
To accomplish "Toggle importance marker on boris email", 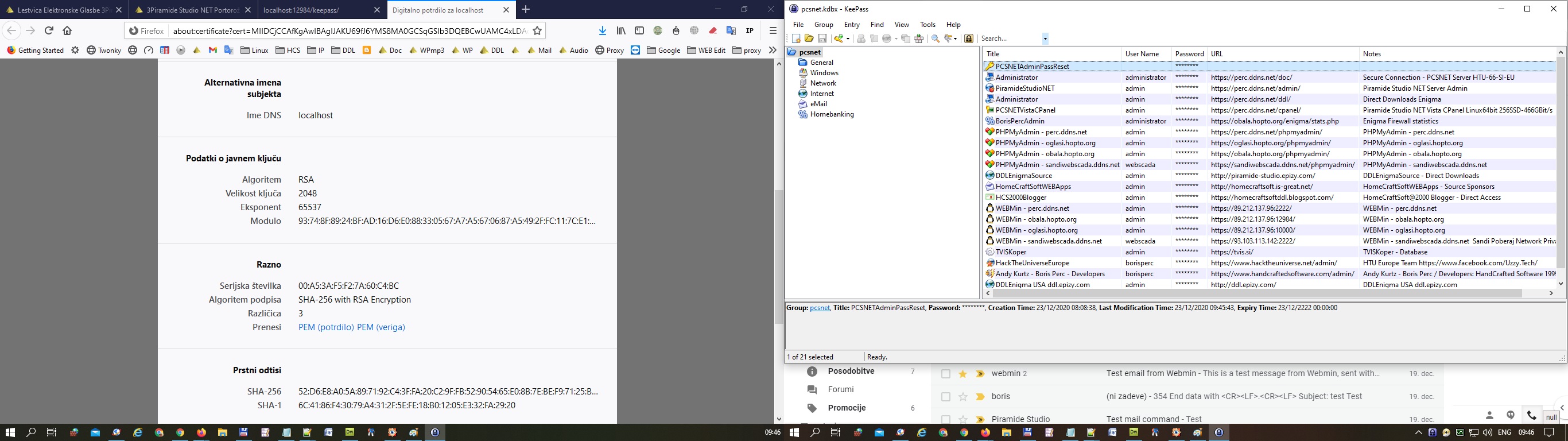I will click(980, 397).
